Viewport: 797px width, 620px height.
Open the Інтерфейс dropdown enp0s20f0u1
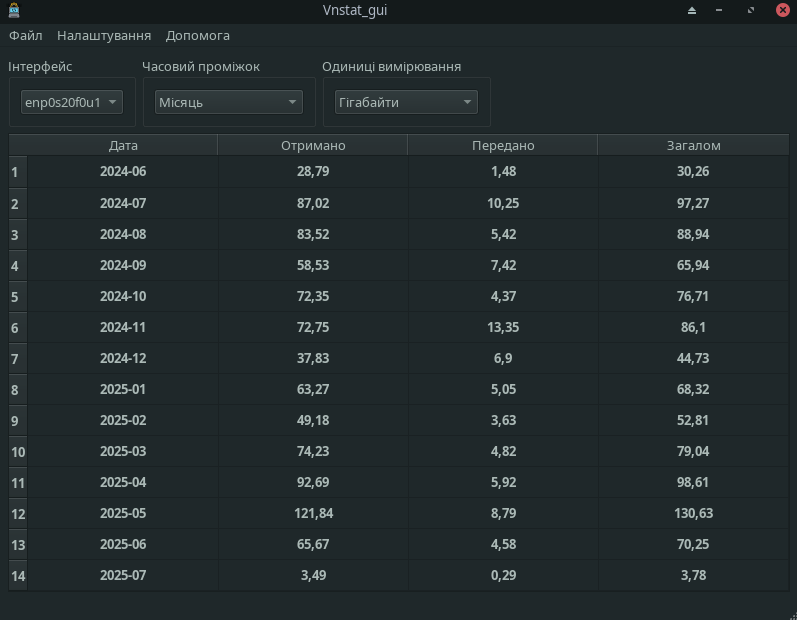point(71,102)
